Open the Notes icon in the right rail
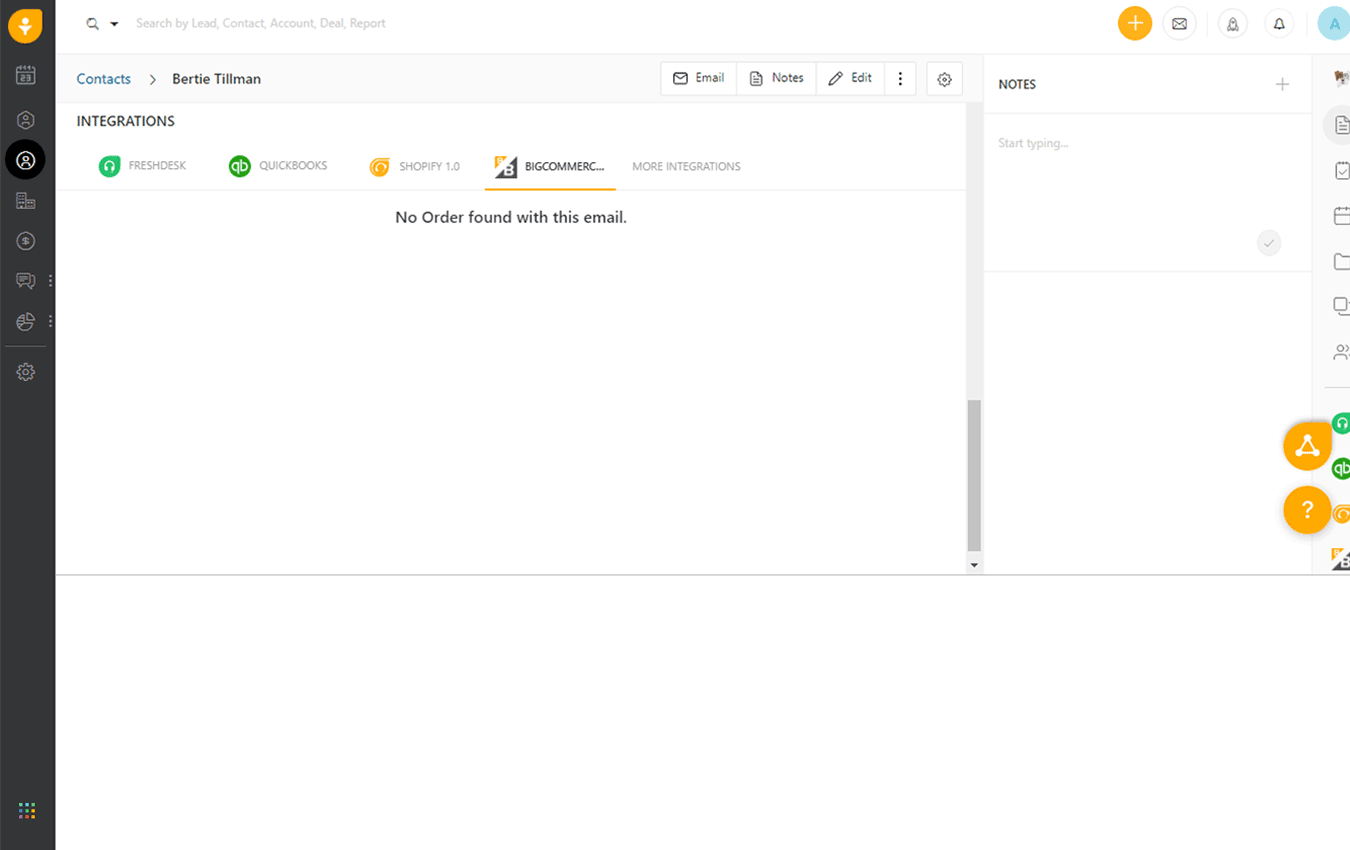 [1340, 124]
